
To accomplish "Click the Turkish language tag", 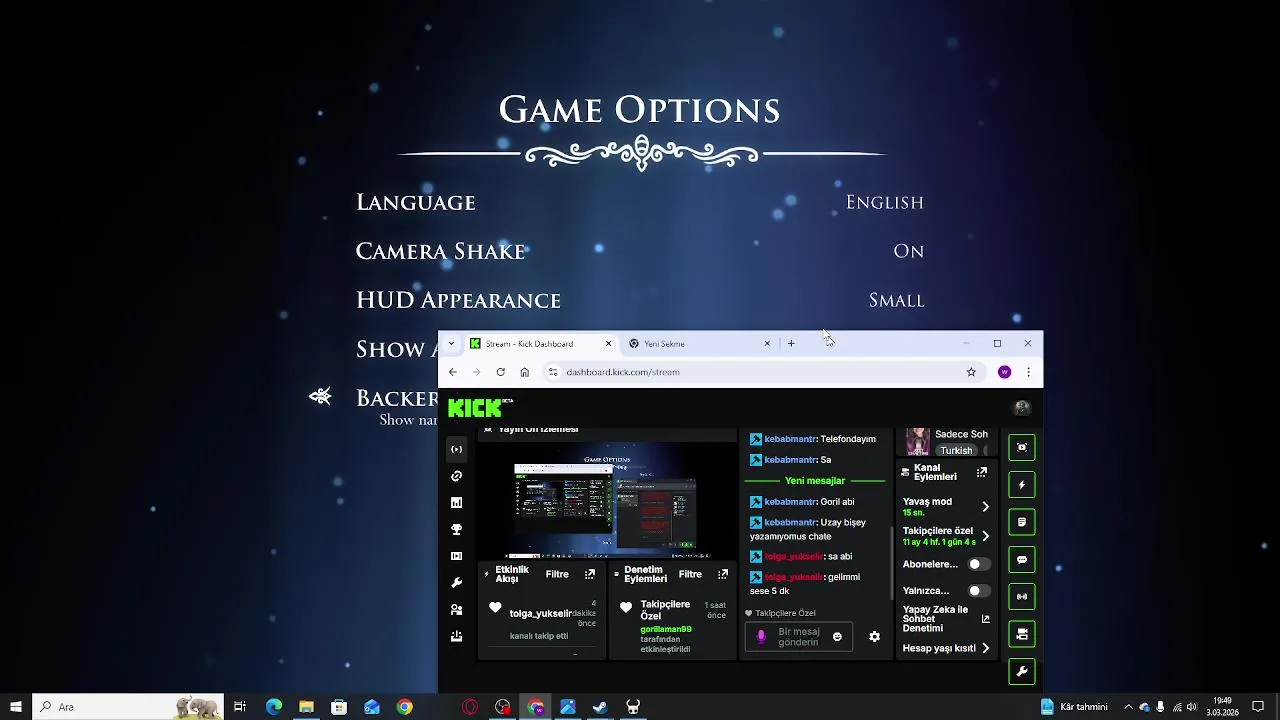I will pos(956,450).
